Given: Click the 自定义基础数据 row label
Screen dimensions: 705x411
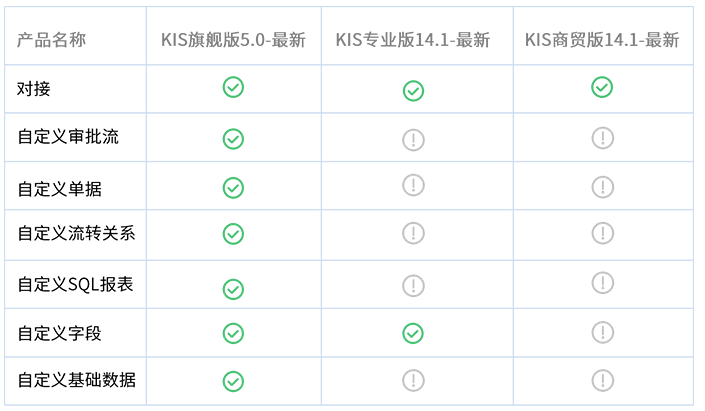Looking at the screenshot, I should coord(76,380).
